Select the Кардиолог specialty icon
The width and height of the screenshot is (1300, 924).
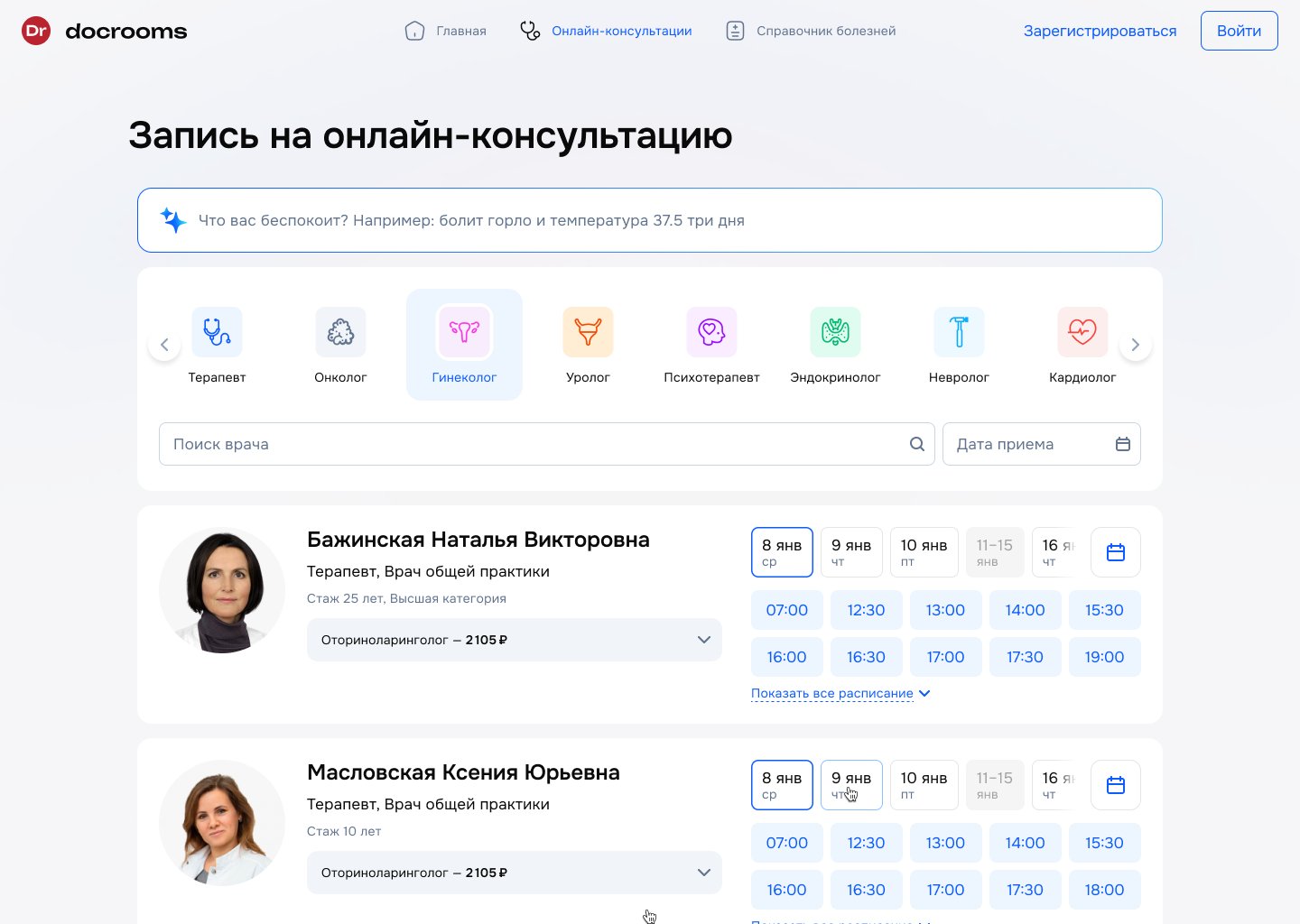(x=1082, y=332)
